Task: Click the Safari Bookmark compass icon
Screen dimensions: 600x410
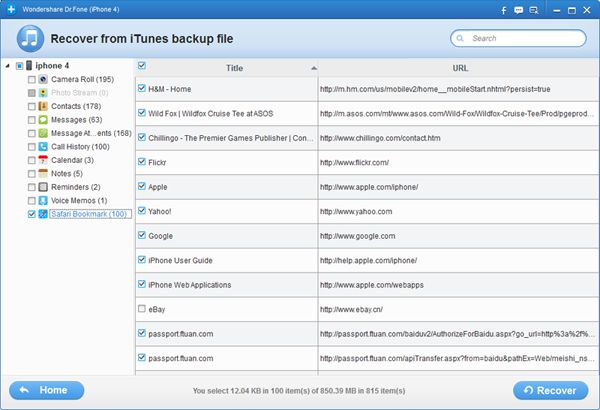Action: [43, 214]
